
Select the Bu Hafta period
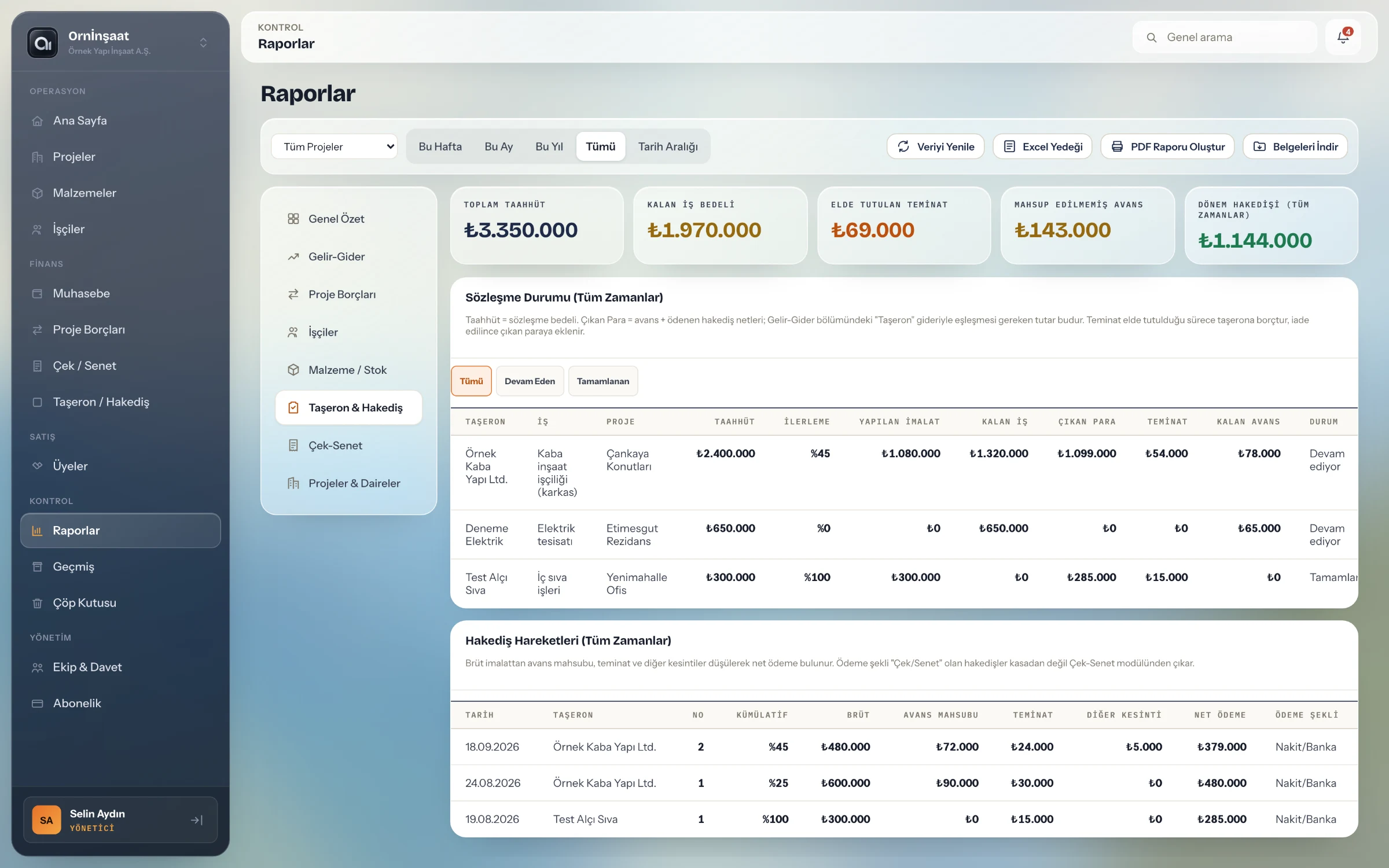(x=440, y=146)
